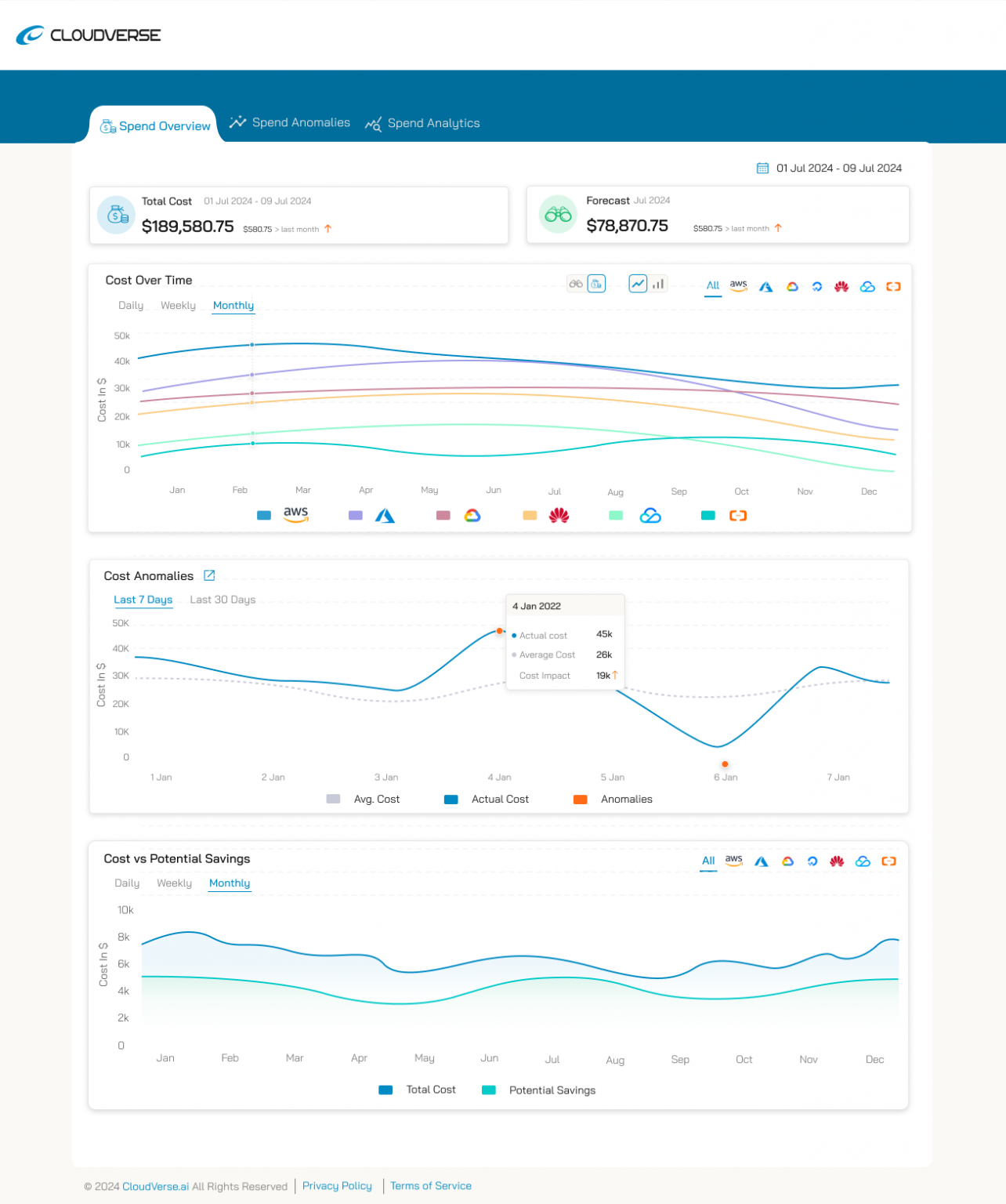Image resolution: width=1006 pixels, height=1204 pixels.
Task: Open the Privacy Policy link
Action: tap(337, 1185)
